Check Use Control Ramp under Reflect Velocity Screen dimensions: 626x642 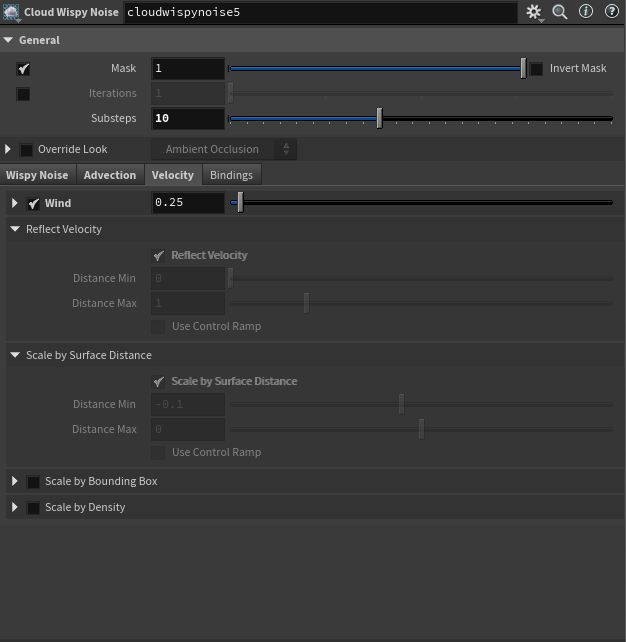pos(158,327)
